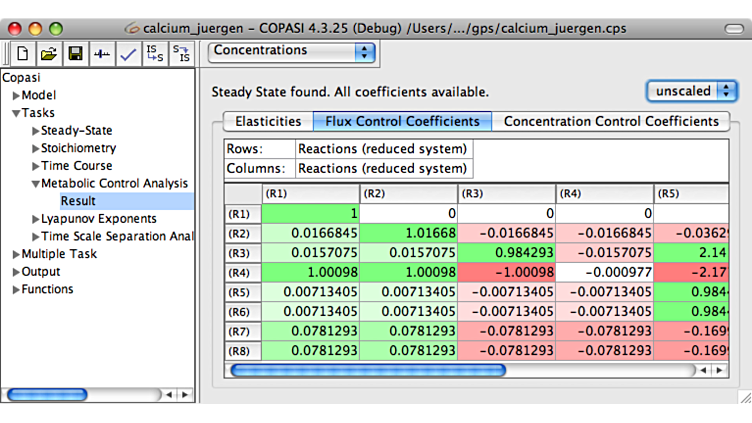
Task: Select the Flux Control Coefficients tab
Action: tap(403, 121)
